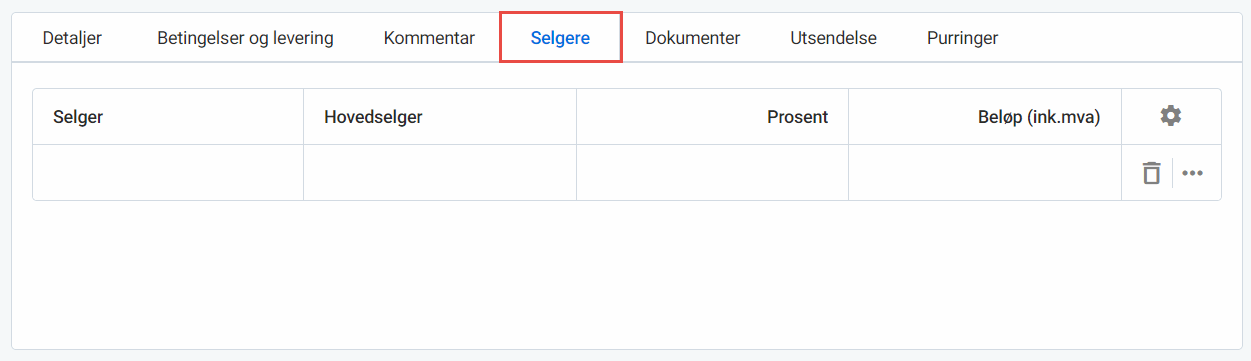Select the empty Selger cell
1251x361 pixels.
coord(168,173)
